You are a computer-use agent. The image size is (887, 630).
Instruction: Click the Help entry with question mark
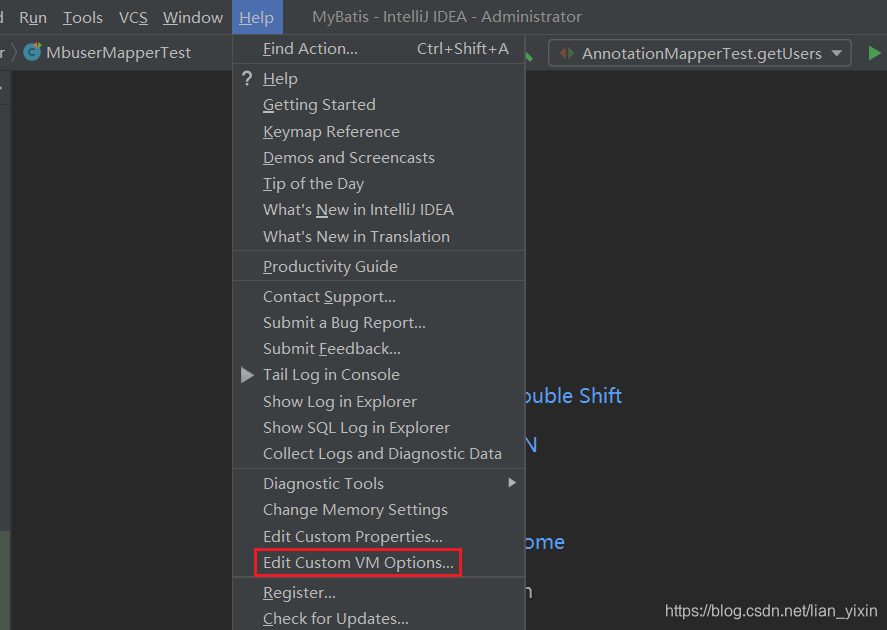coord(378,79)
